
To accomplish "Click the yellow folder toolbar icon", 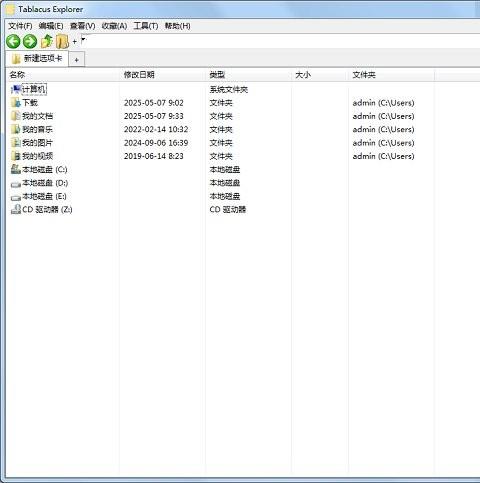I will pyautogui.click(x=62, y=42).
